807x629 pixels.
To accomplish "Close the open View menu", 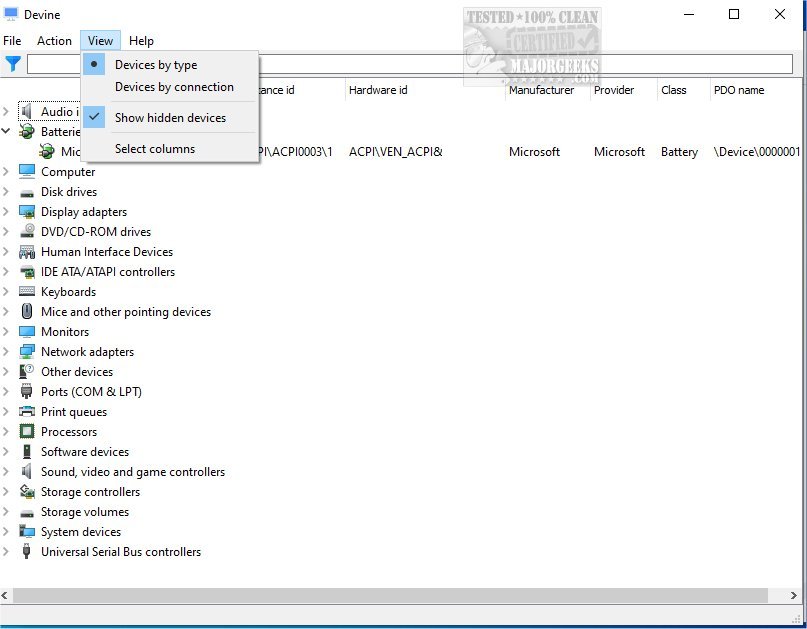I will tap(100, 41).
